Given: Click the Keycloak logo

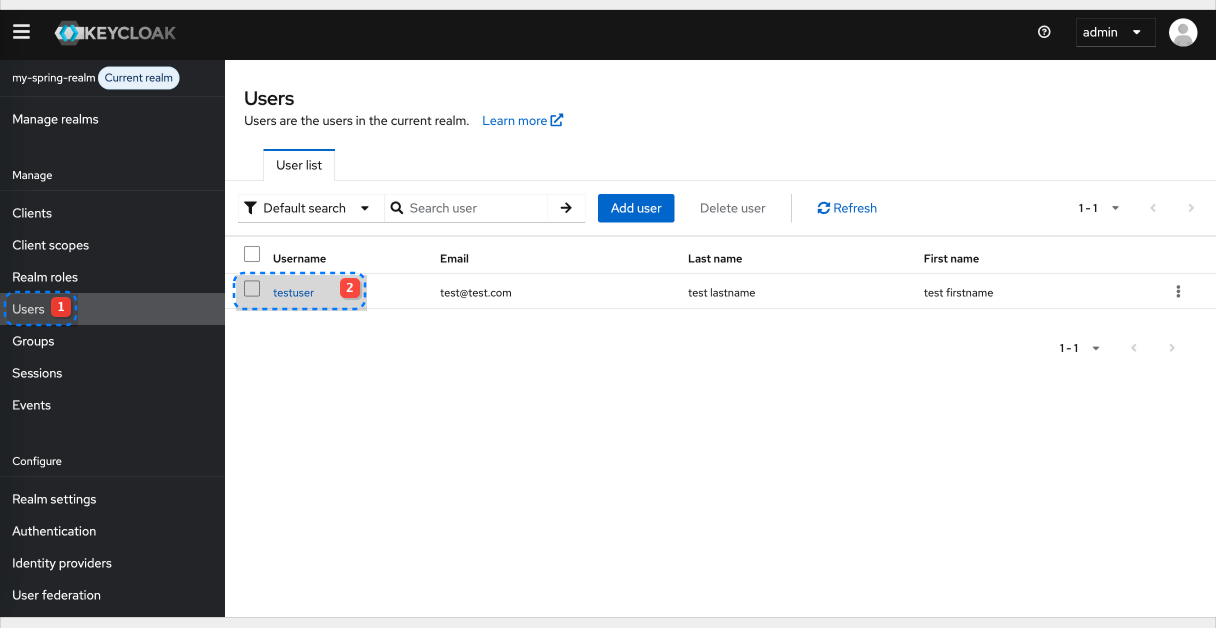Looking at the screenshot, I should (115, 31).
